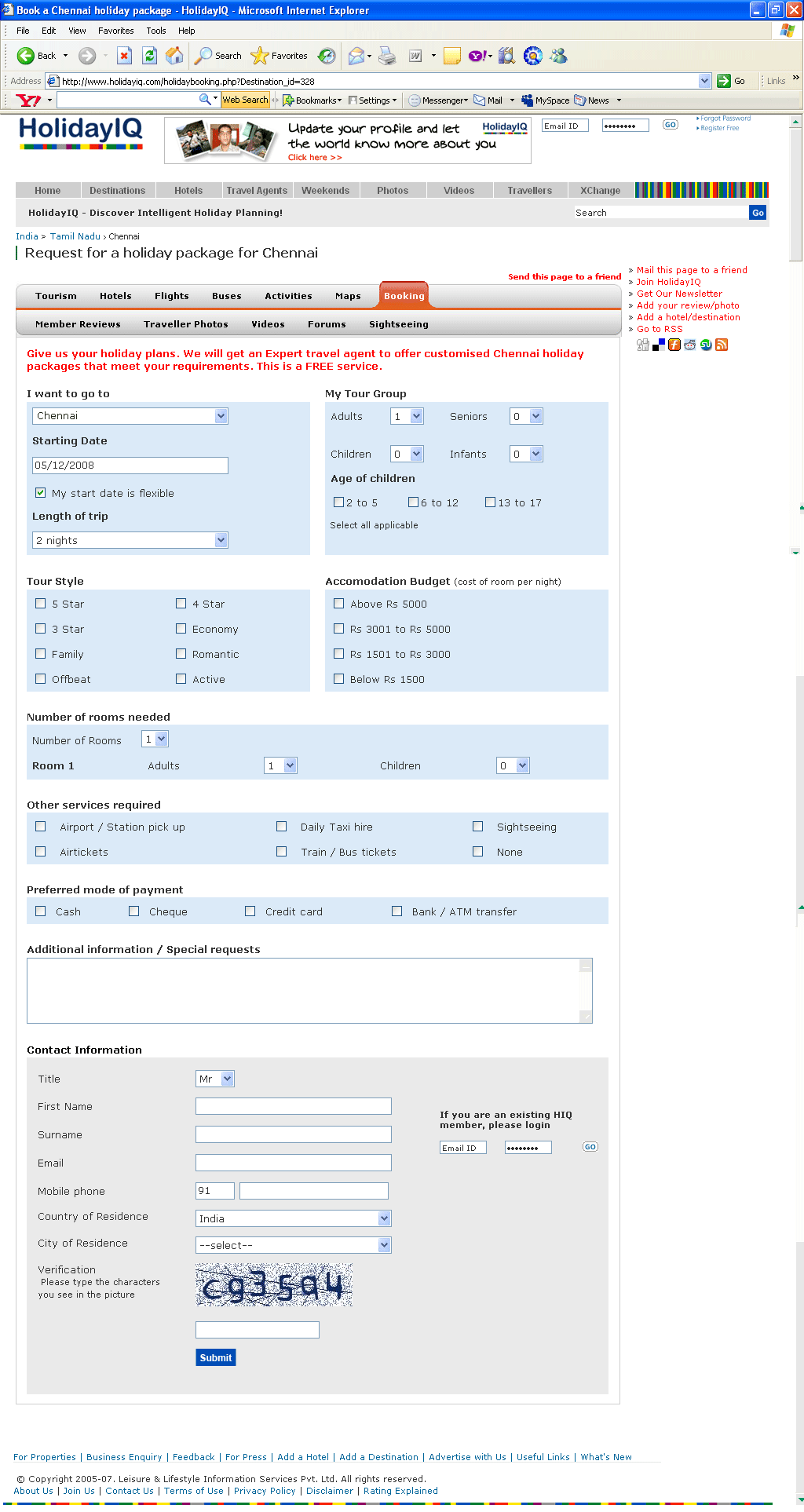Image resolution: width=804 pixels, height=1512 pixels.
Task: Open the Title 'Mr' dropdown
Action: (215, 1079)
